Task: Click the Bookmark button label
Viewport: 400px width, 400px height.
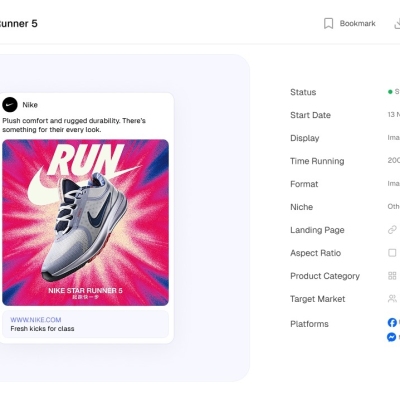Action: coord(357,23)
